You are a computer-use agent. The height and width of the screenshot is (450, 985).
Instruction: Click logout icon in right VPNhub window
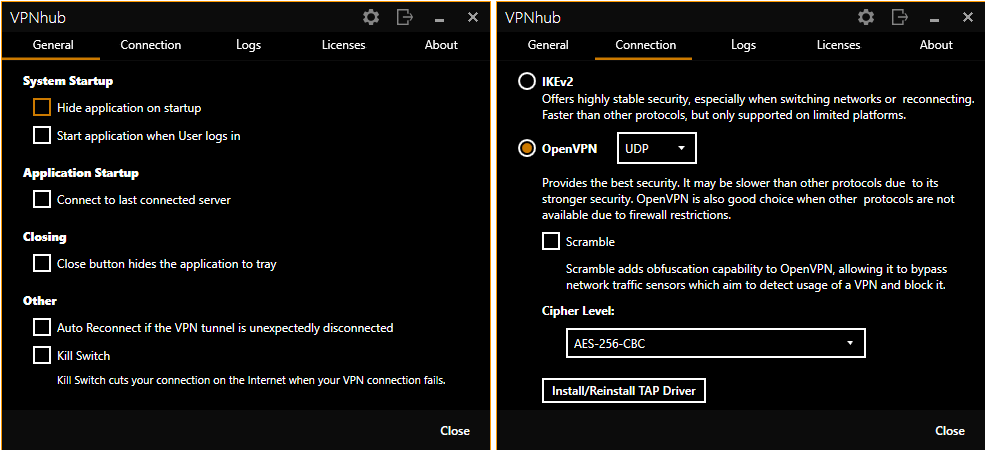pos(900,18)
